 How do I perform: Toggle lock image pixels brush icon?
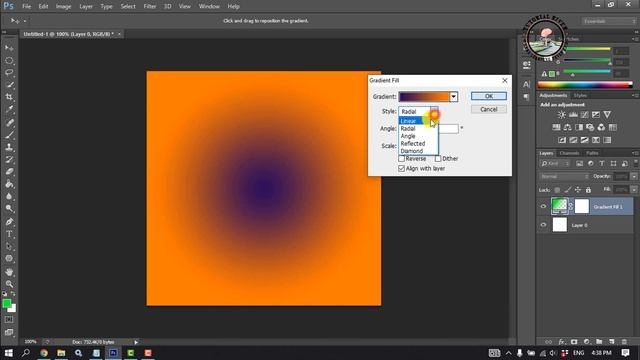coord(567,190)
